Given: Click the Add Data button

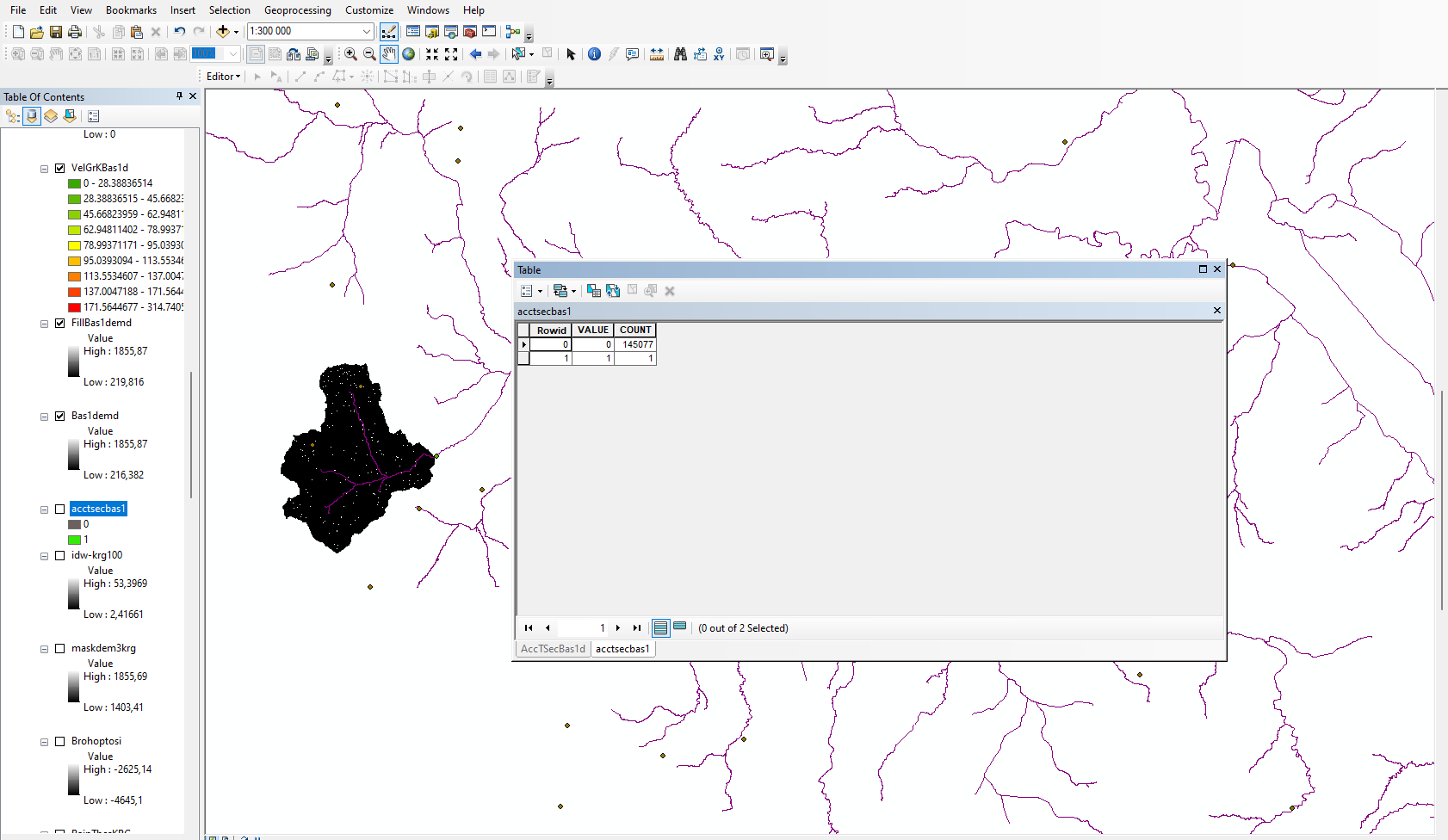Looking at the screenshot, I should tap(223, 32).
